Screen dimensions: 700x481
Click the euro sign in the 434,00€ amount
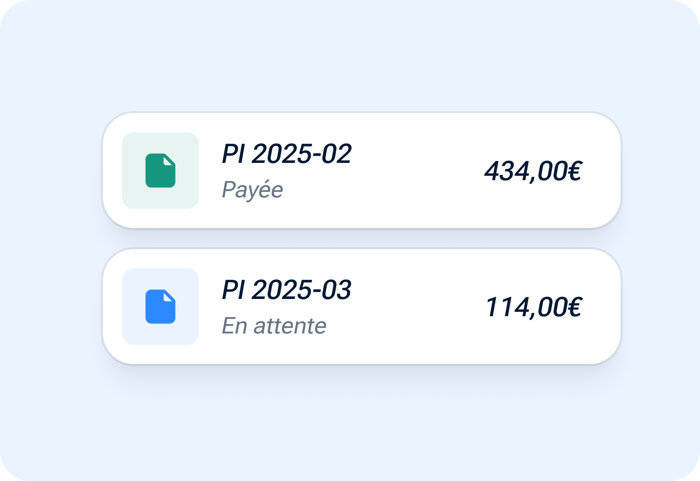(x=575, y=171)
